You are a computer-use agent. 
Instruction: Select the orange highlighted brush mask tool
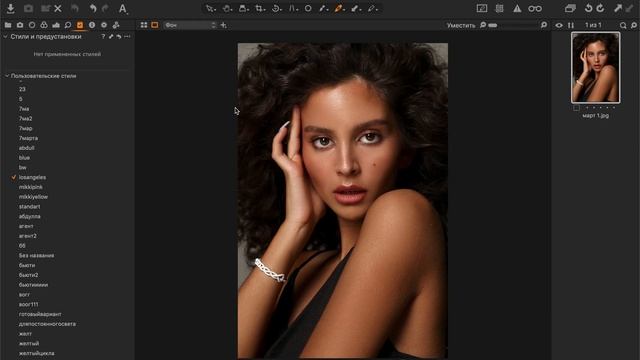(x=339, y=8)
